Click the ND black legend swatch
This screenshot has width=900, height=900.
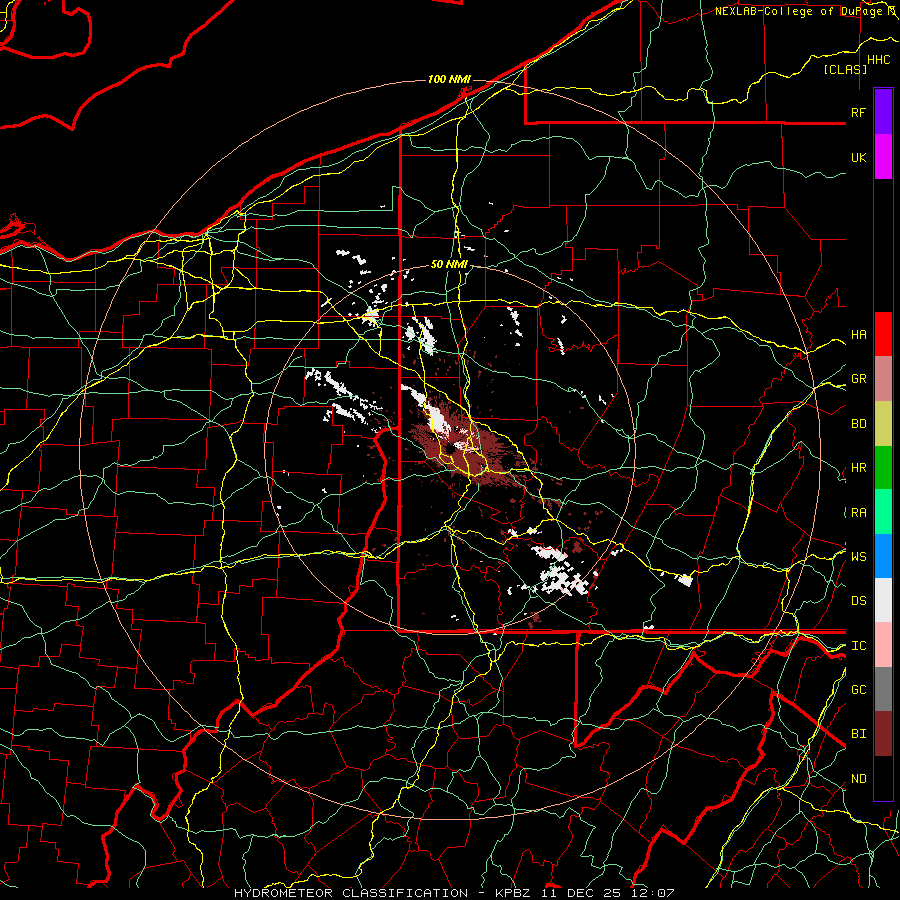pyautogui.click(x=883, y=778)
